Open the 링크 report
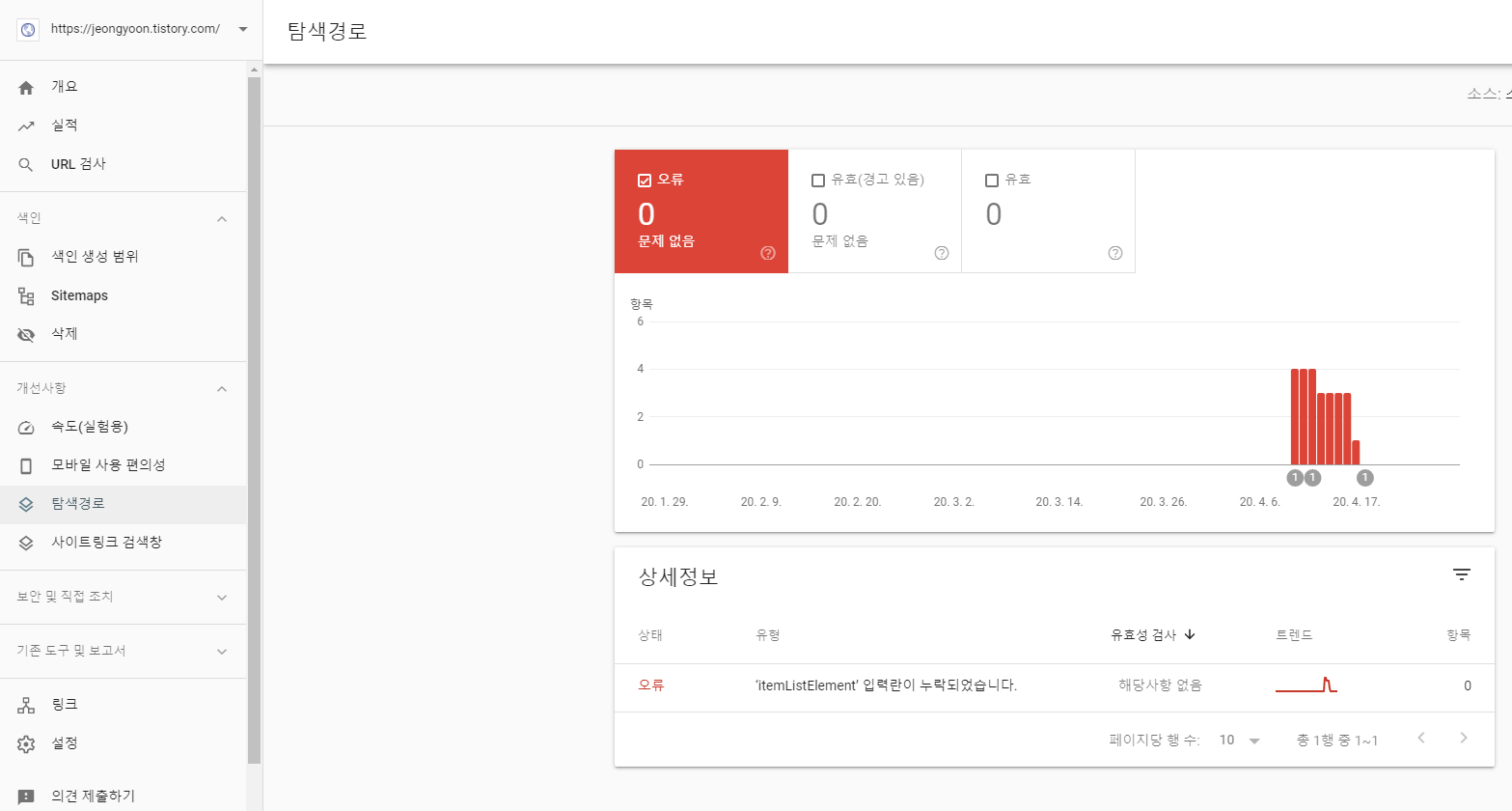1512x811 pixels. pos(124,705)
